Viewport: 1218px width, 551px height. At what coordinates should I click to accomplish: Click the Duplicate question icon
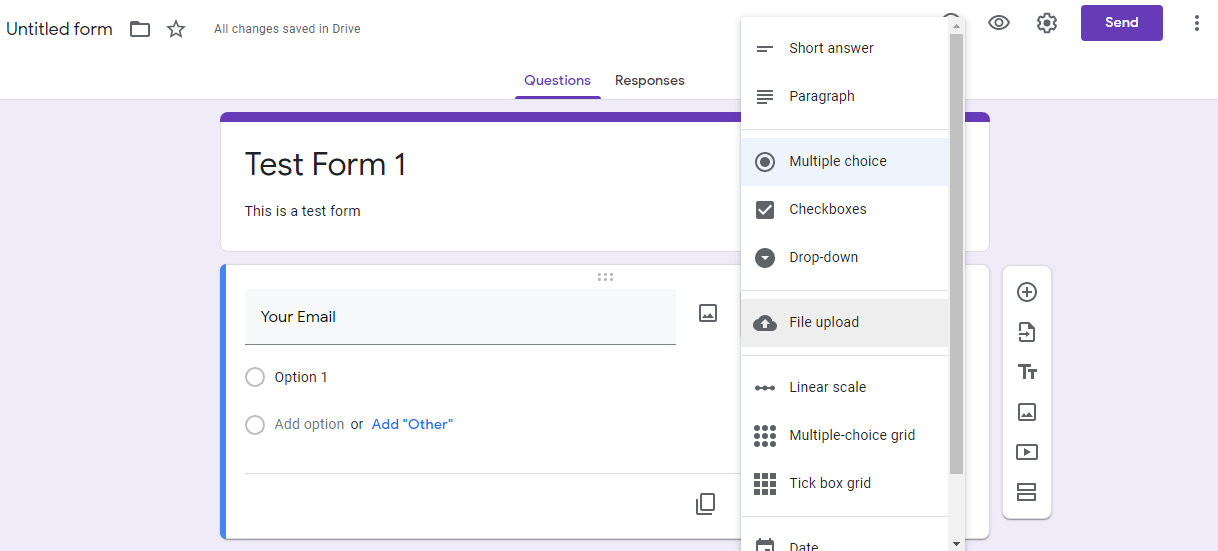706,504
